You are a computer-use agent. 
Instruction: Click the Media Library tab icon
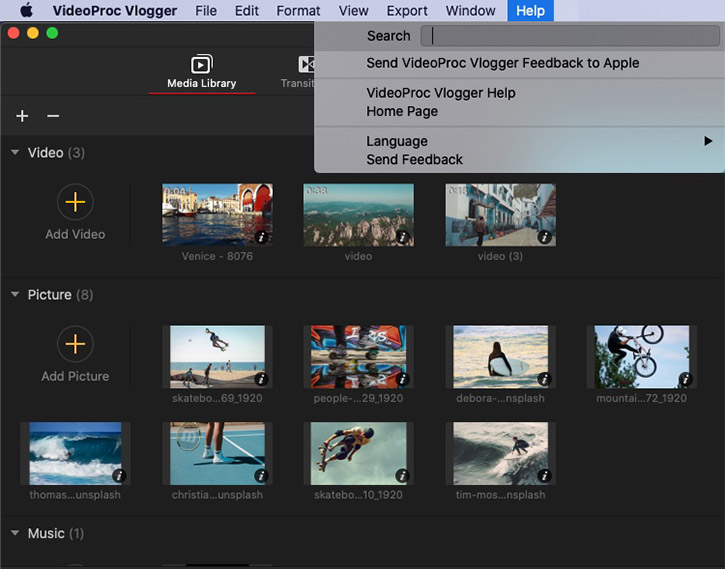[201, 64]
